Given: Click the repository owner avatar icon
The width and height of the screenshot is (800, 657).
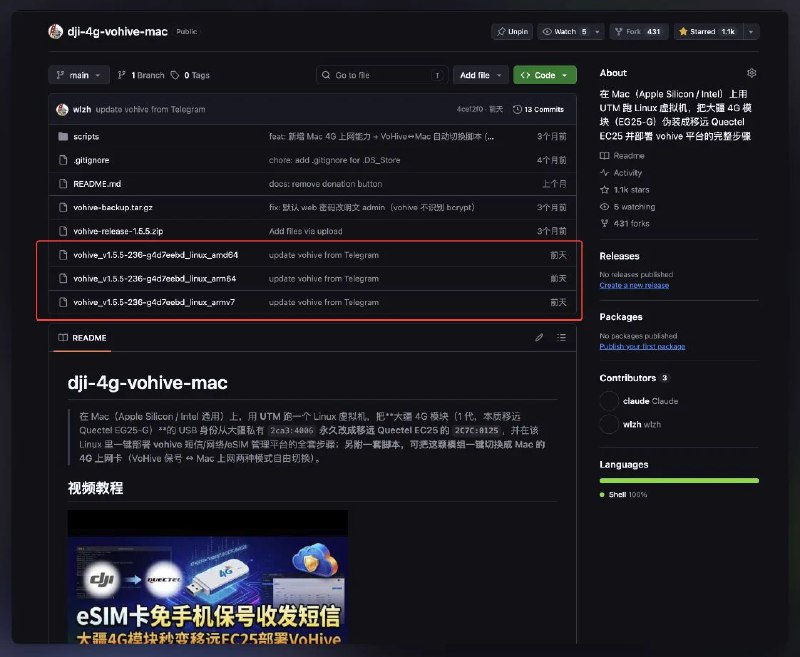Looking at the screenshot, I should click(55, 32).
